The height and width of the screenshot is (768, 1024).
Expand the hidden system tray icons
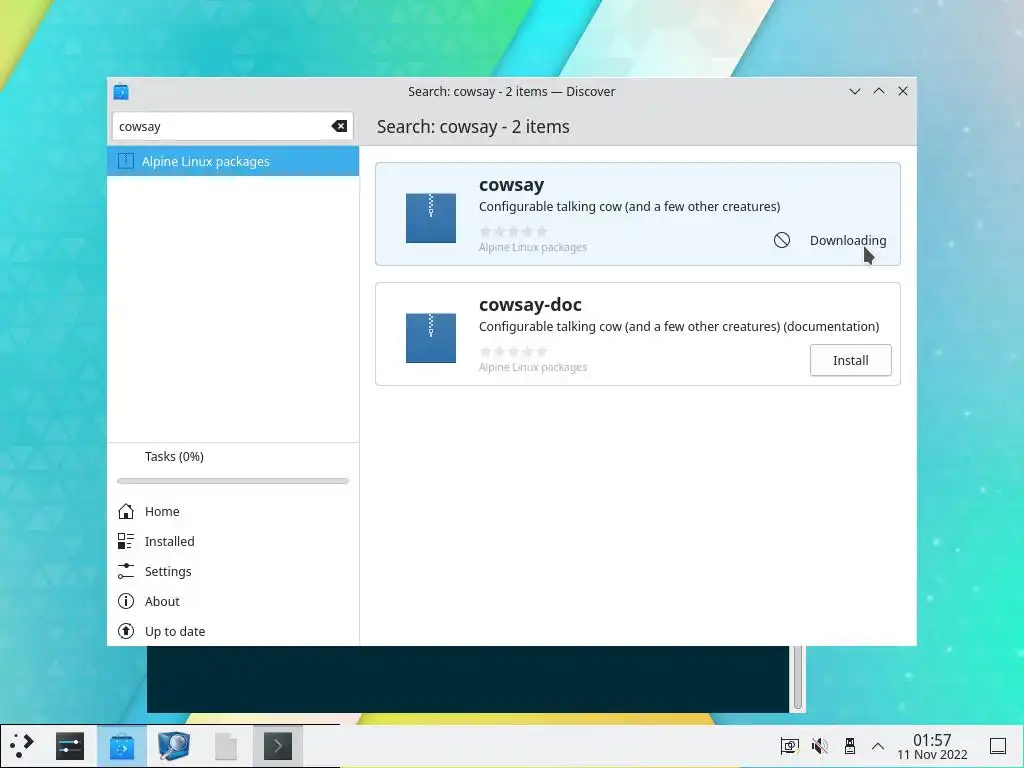pos(878,746)
